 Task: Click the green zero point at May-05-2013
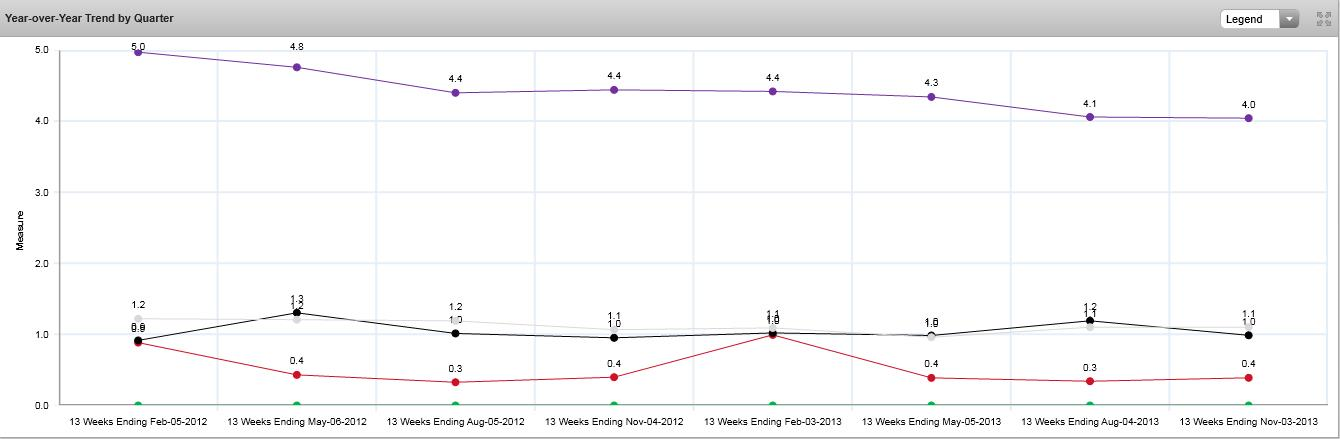tap(931, 405)
